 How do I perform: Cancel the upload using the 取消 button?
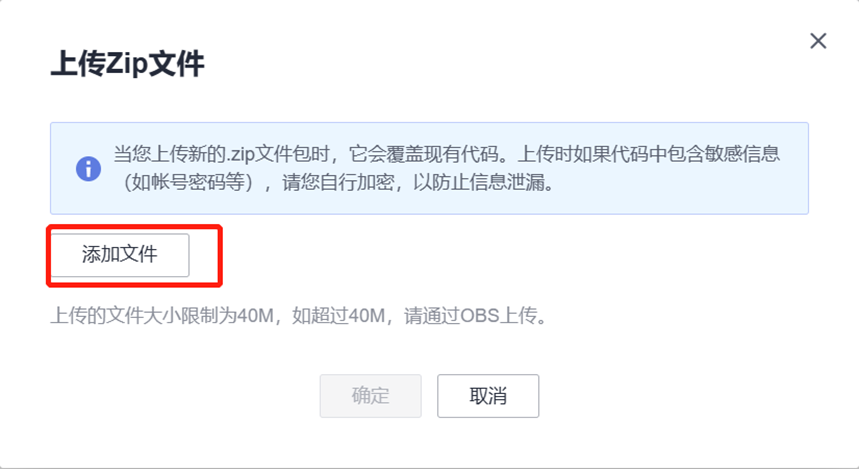(x=488, y=396)
